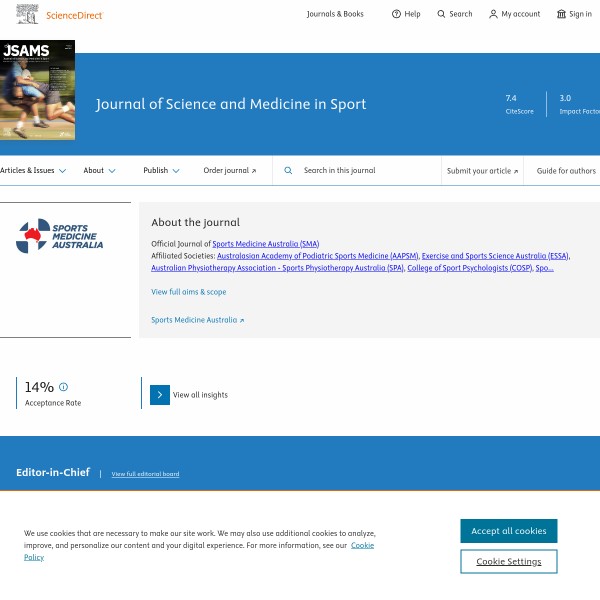Click the Sports Medicine Australia logo
This screenshot has height=600, width=600.
pos(60,236)
